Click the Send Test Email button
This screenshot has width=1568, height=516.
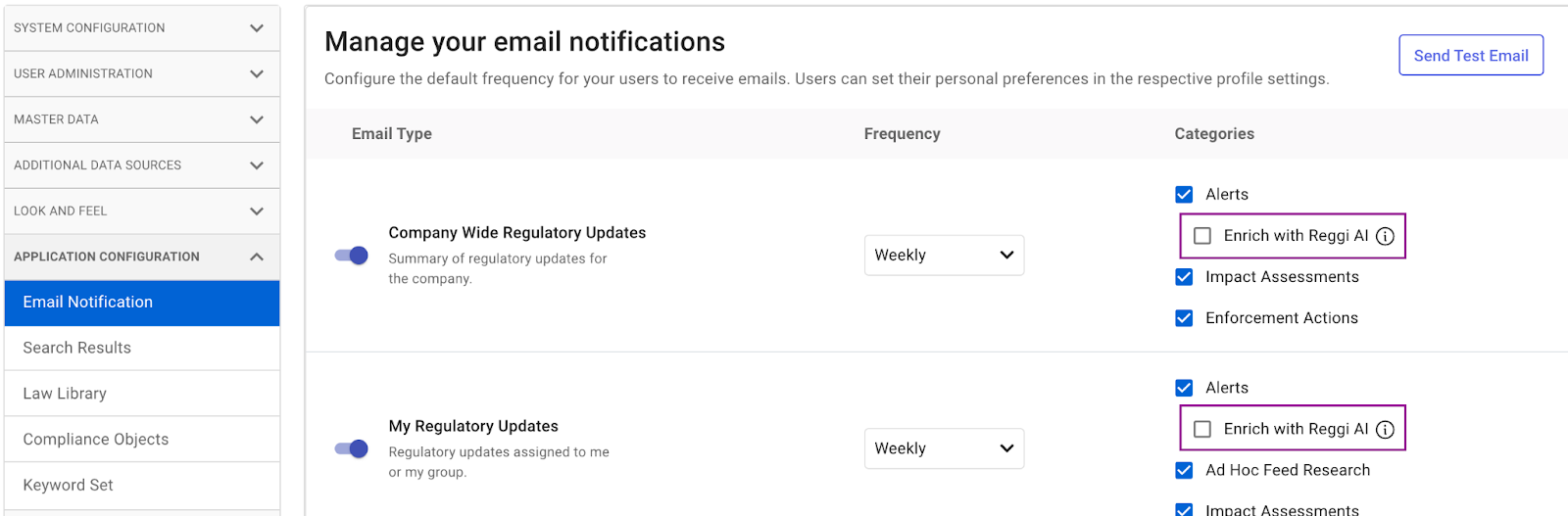[1470, 56]
